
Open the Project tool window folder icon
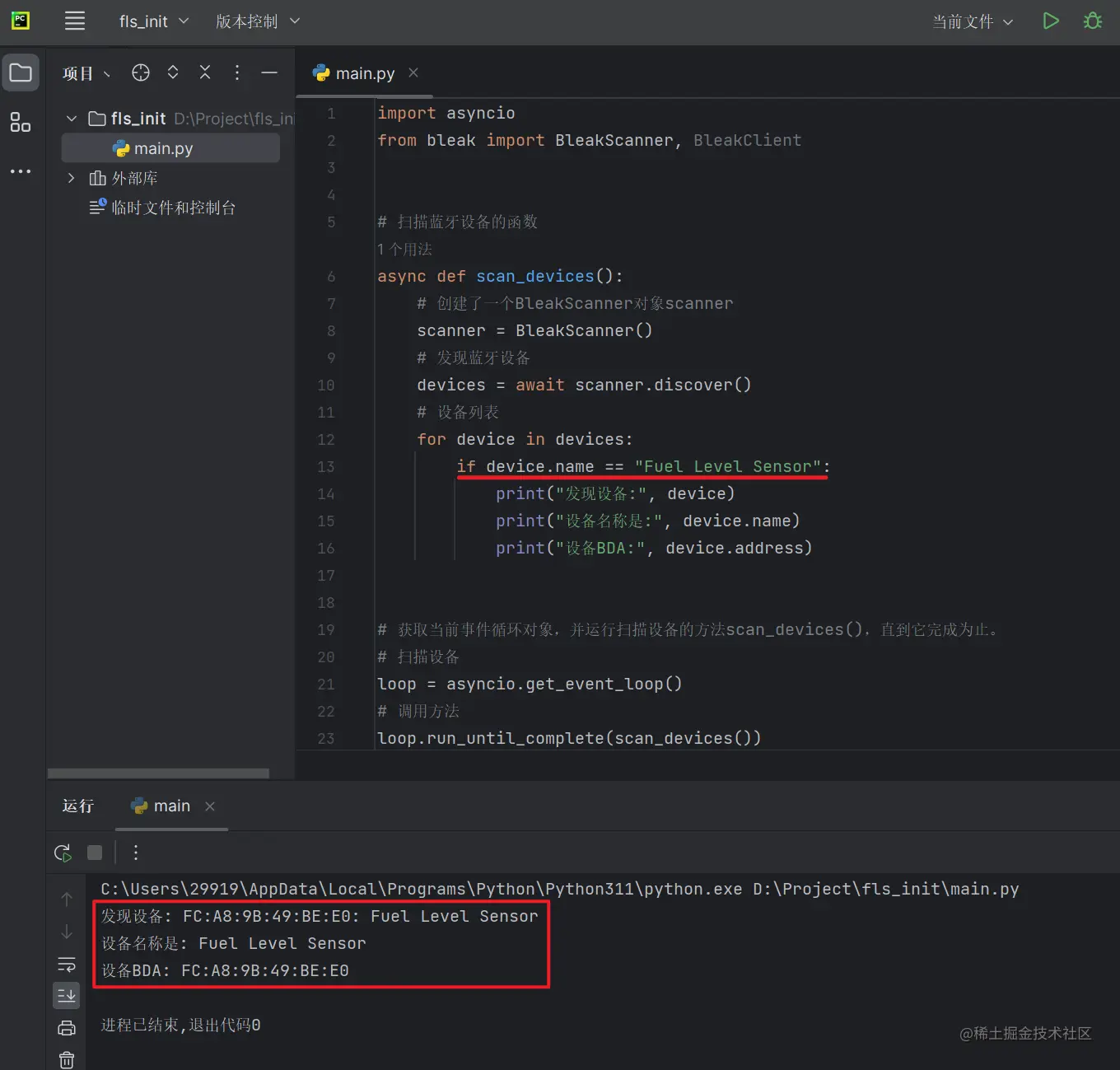click(21, 73)
